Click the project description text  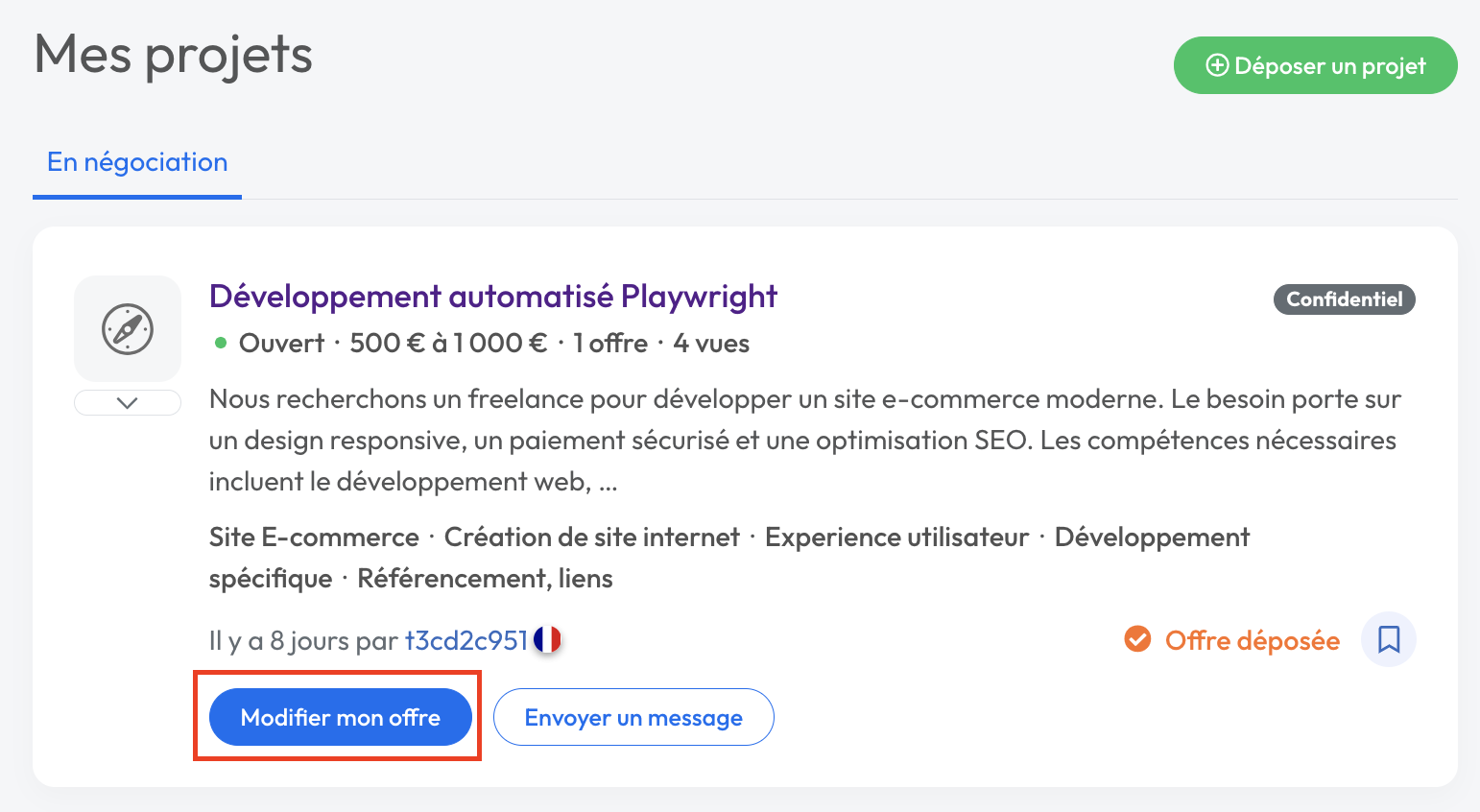(804, 441)
